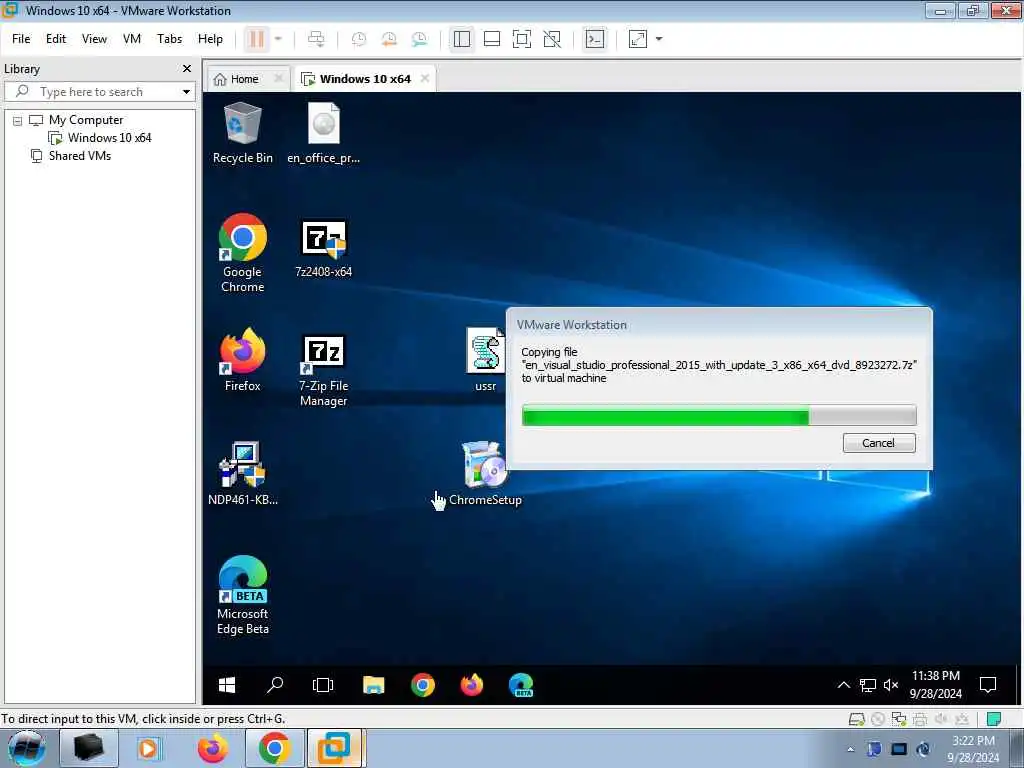Viewport: 1024px width, 768px height.
Task: Open guest clock showing 11:38 PM
Action: coord(936,684)
